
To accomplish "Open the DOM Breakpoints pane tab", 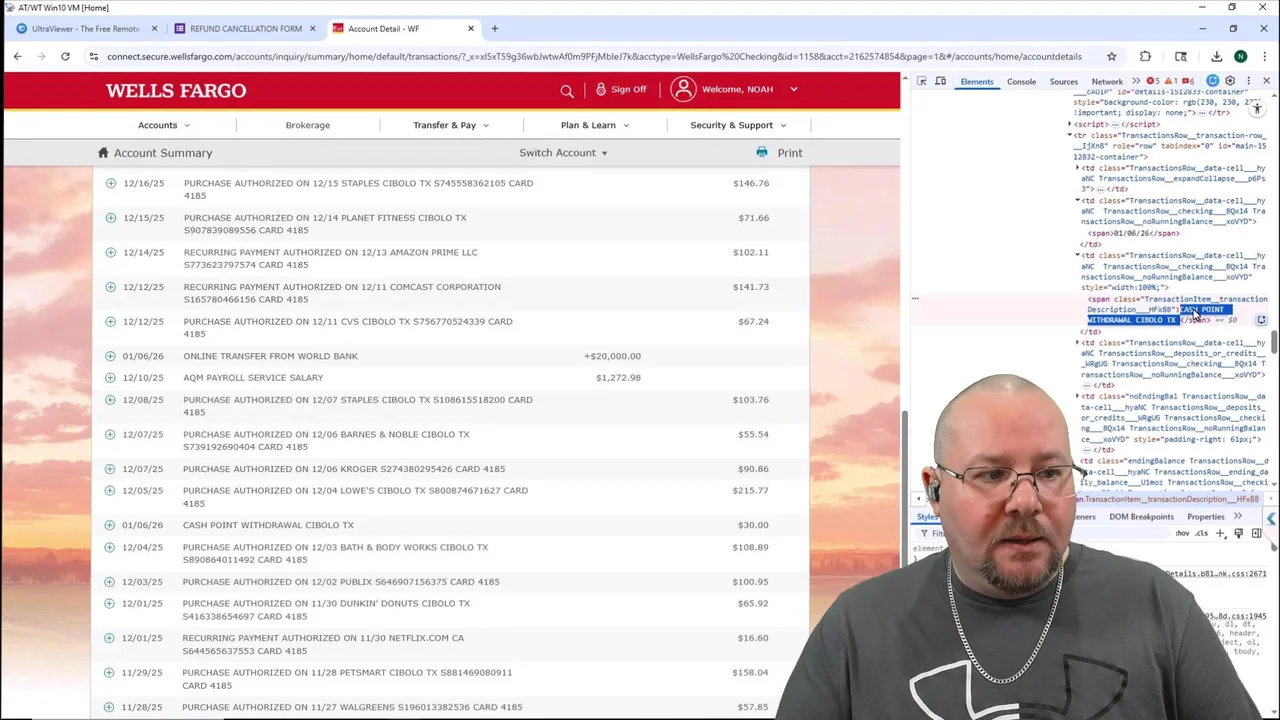I will (1141, 517).
